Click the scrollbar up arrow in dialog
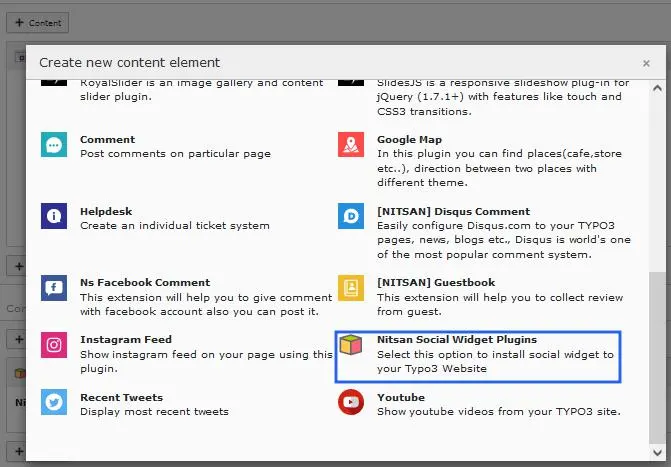 657,89
